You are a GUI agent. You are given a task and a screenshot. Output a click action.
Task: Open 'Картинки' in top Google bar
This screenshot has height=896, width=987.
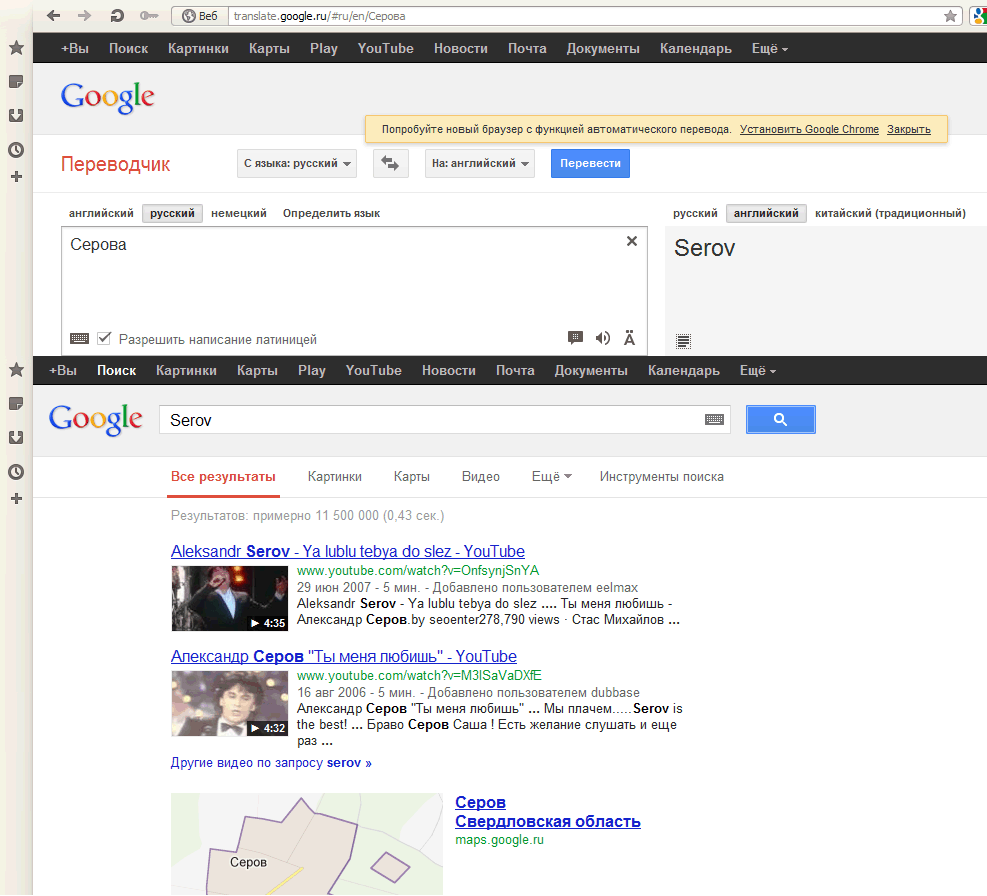point(198,48)
